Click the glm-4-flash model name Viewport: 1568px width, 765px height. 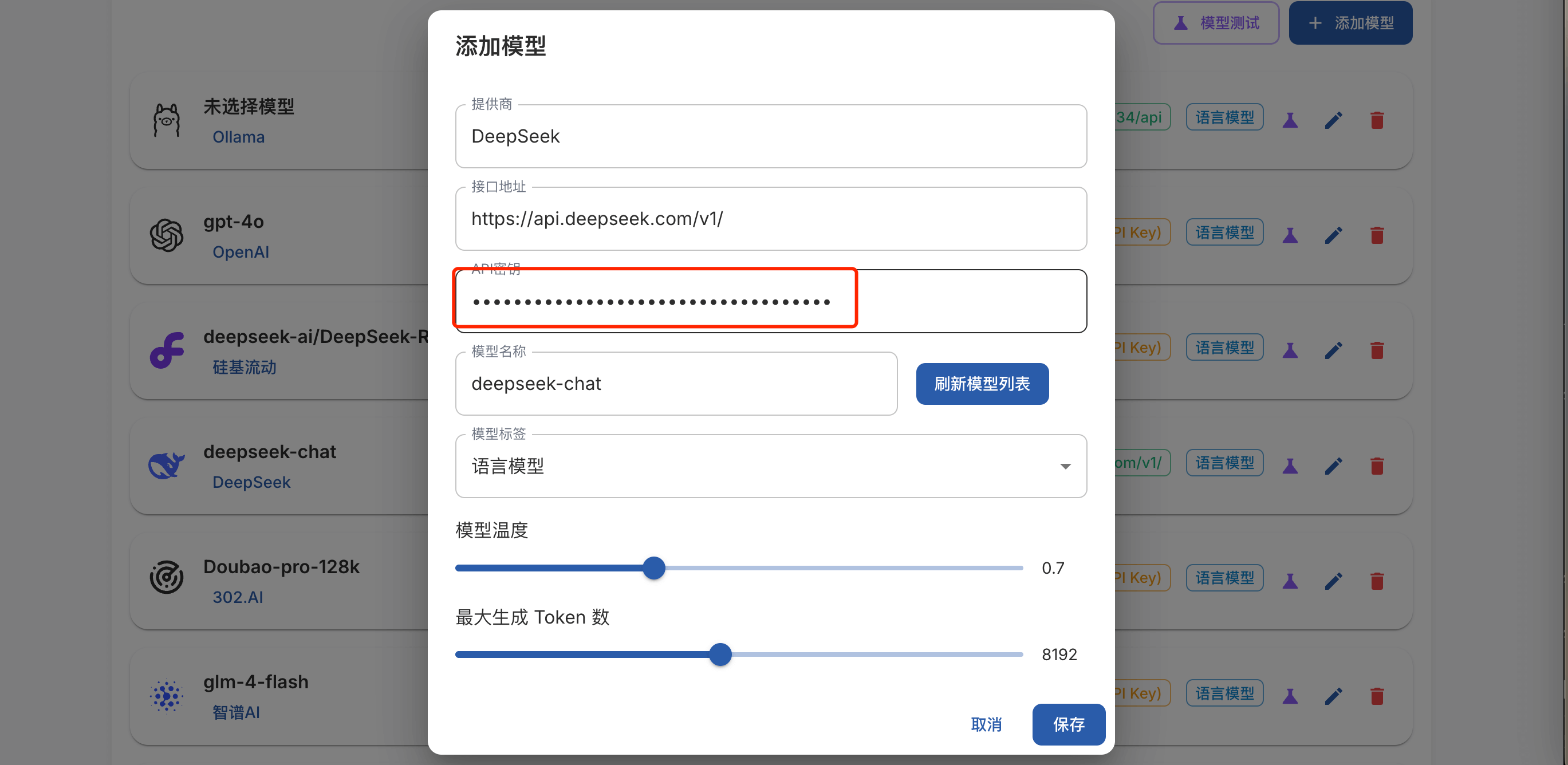pos(255,681)
